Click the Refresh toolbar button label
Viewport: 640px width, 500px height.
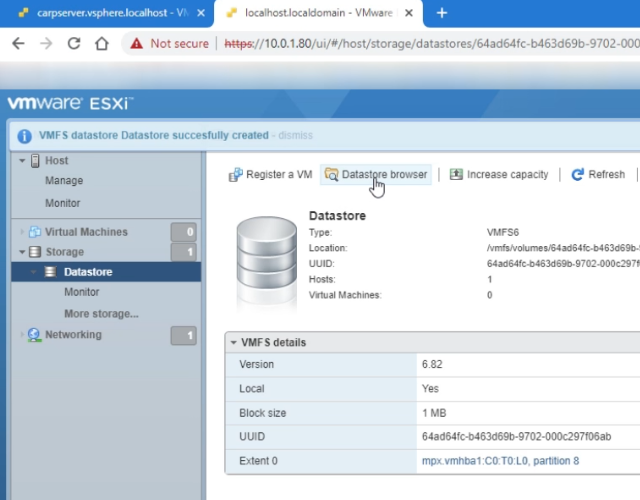(x=607, y=175)
